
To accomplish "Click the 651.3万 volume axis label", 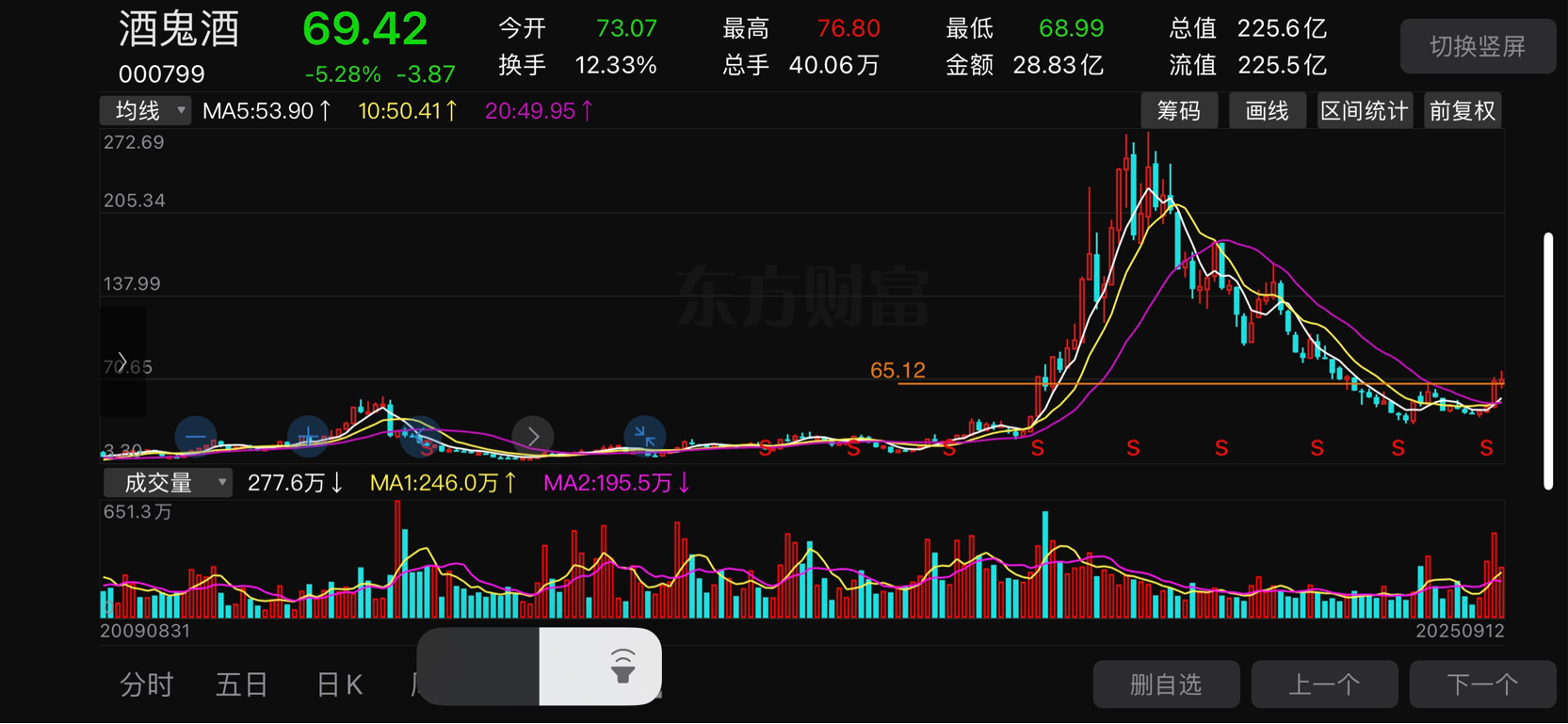I will tap(137, 511).
